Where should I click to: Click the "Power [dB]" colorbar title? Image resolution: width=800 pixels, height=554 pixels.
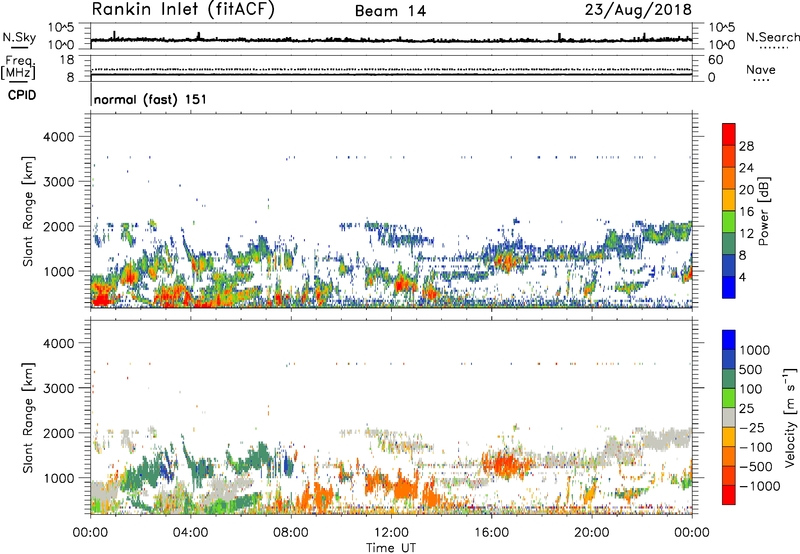click(764, 211)
